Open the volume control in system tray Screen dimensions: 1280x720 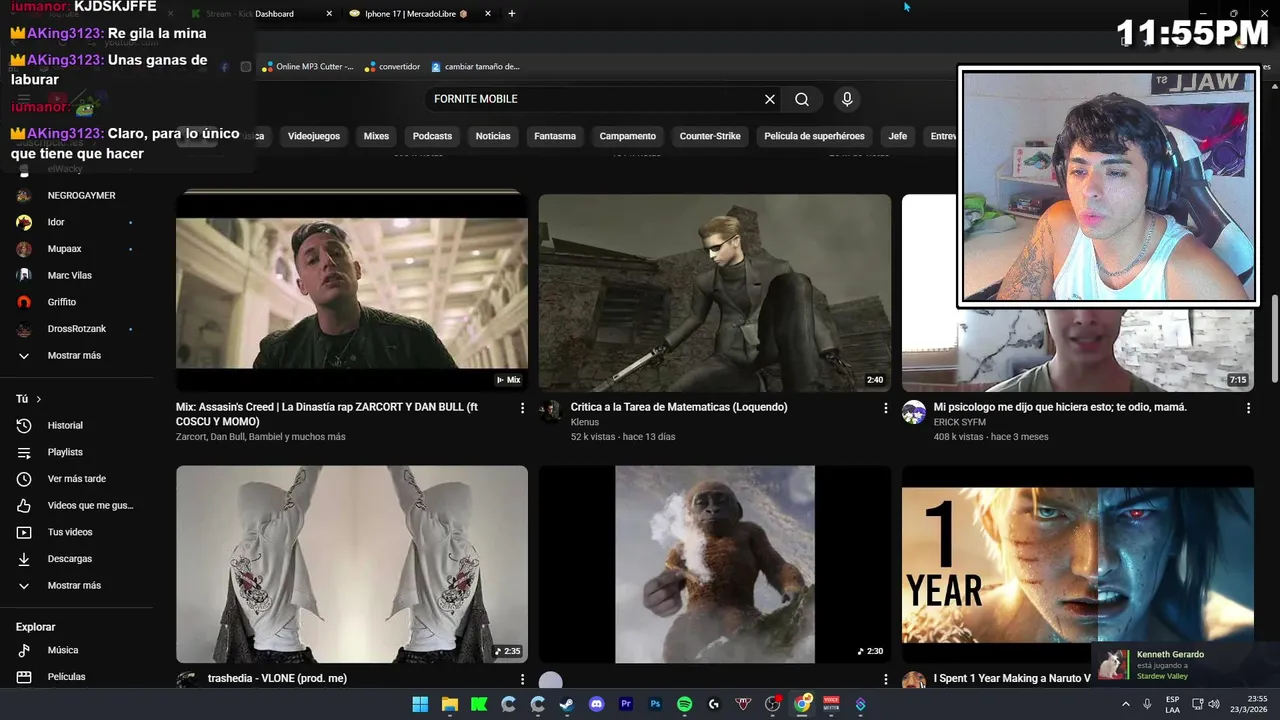click(x=1214, y=704)
